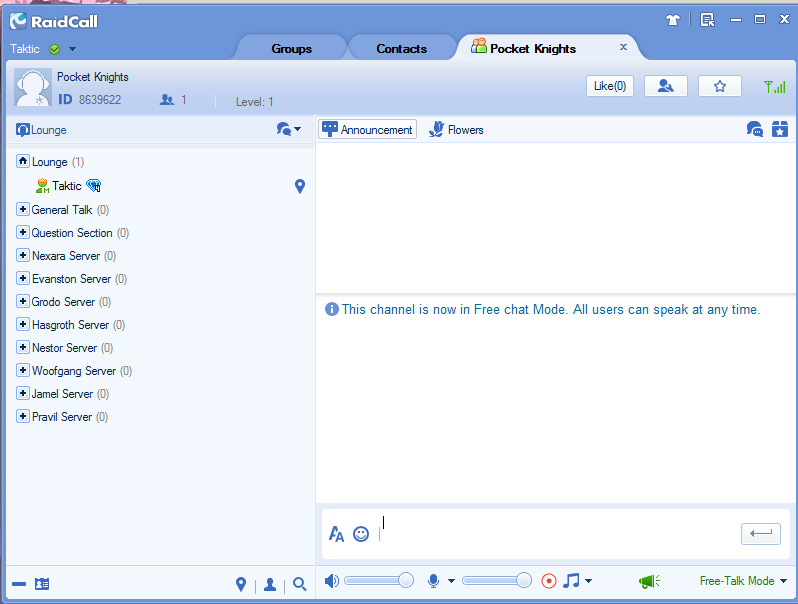The height and width of the screenshot is (604, 798).
Task: Expand the Question Section channel
Action: point(22,232)
